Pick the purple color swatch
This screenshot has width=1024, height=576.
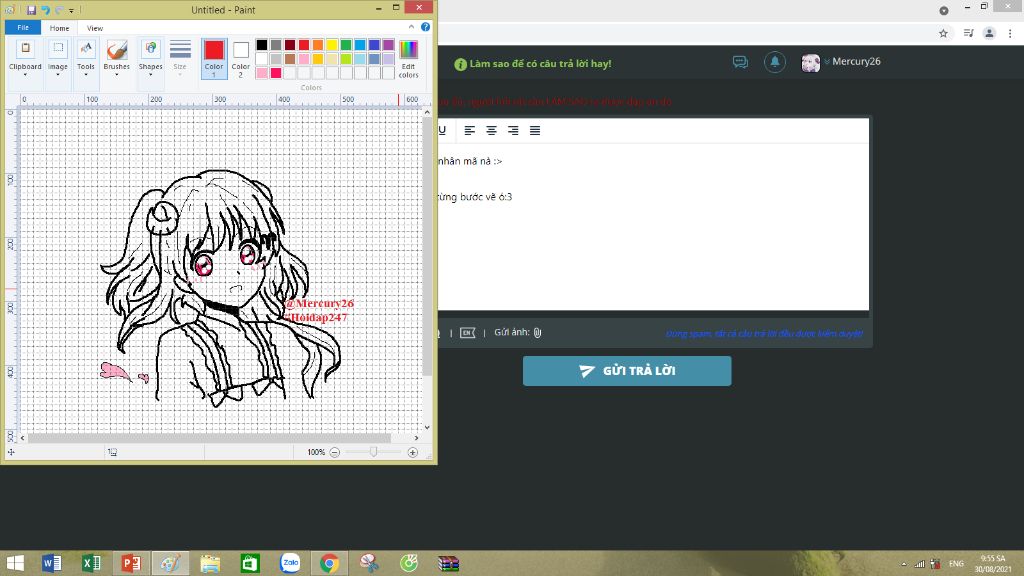[x=388, y=45]
